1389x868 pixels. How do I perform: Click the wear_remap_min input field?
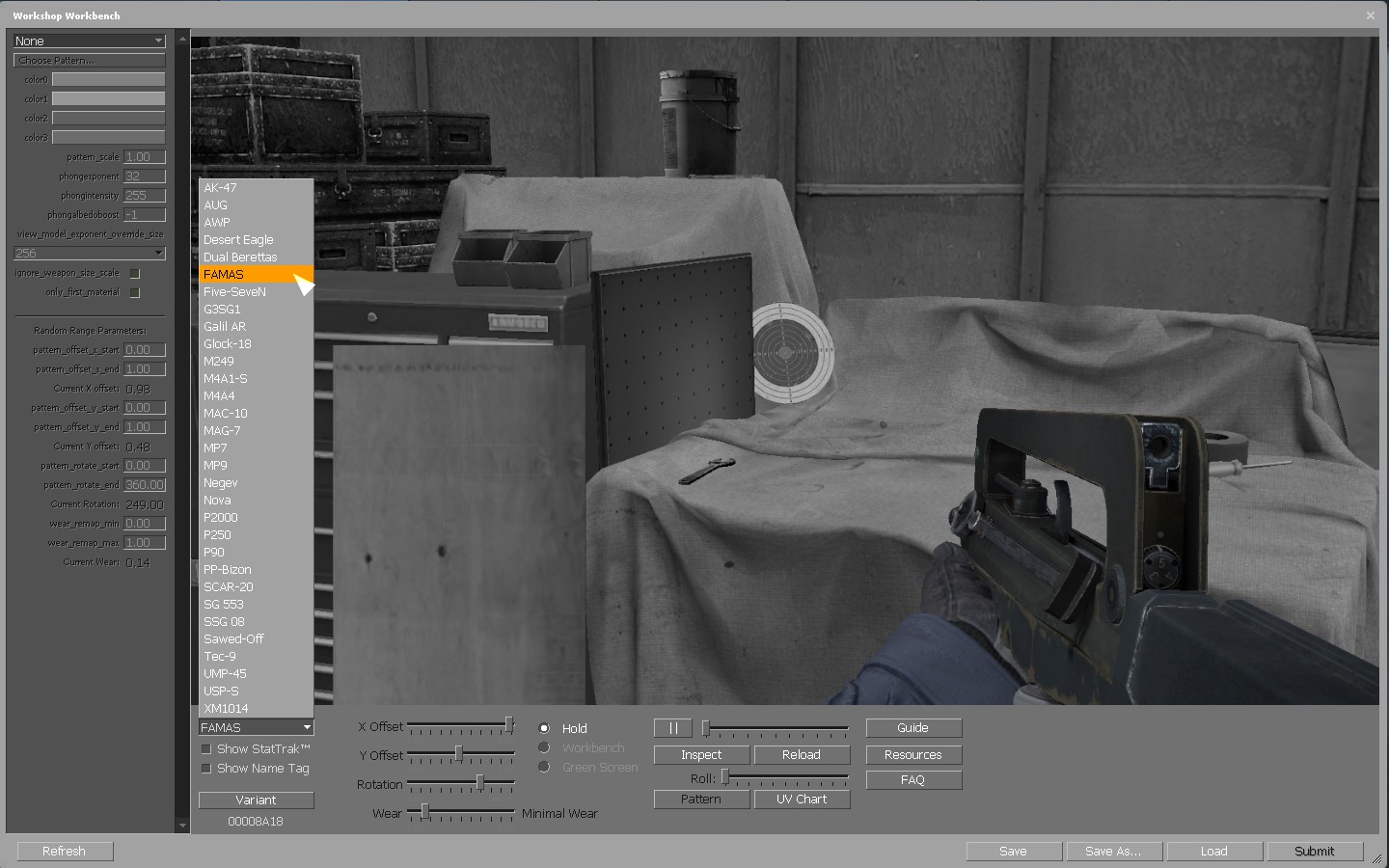pyautogui.click(x=145, y=523)
